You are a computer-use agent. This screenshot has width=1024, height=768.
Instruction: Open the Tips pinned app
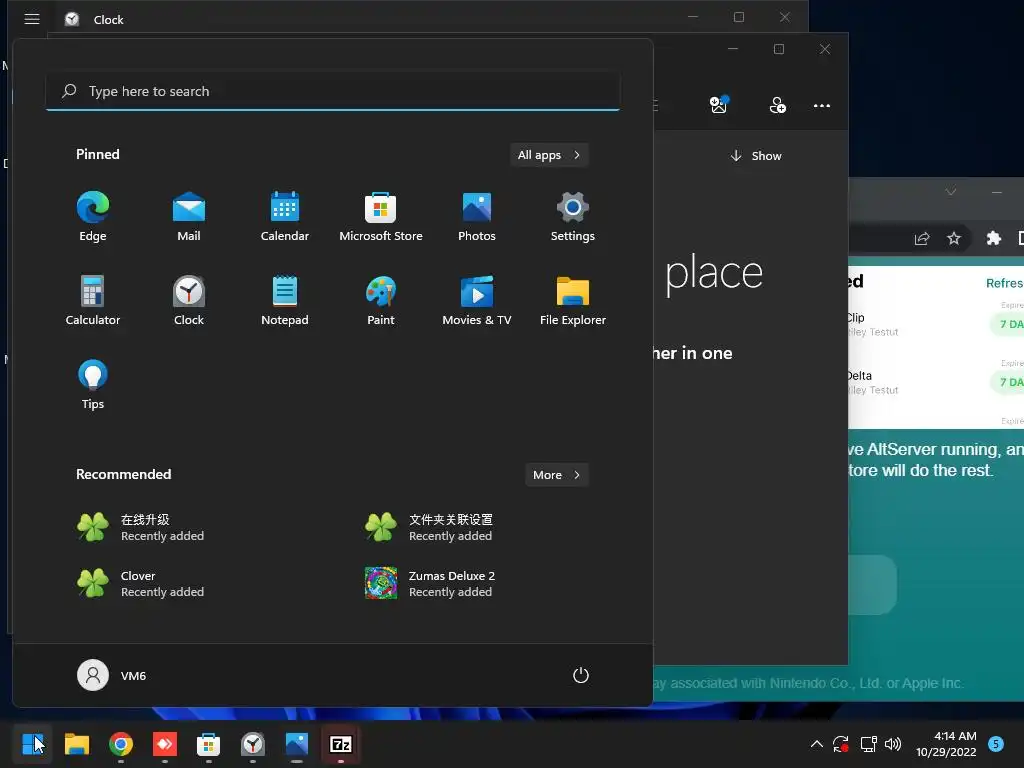93,385
